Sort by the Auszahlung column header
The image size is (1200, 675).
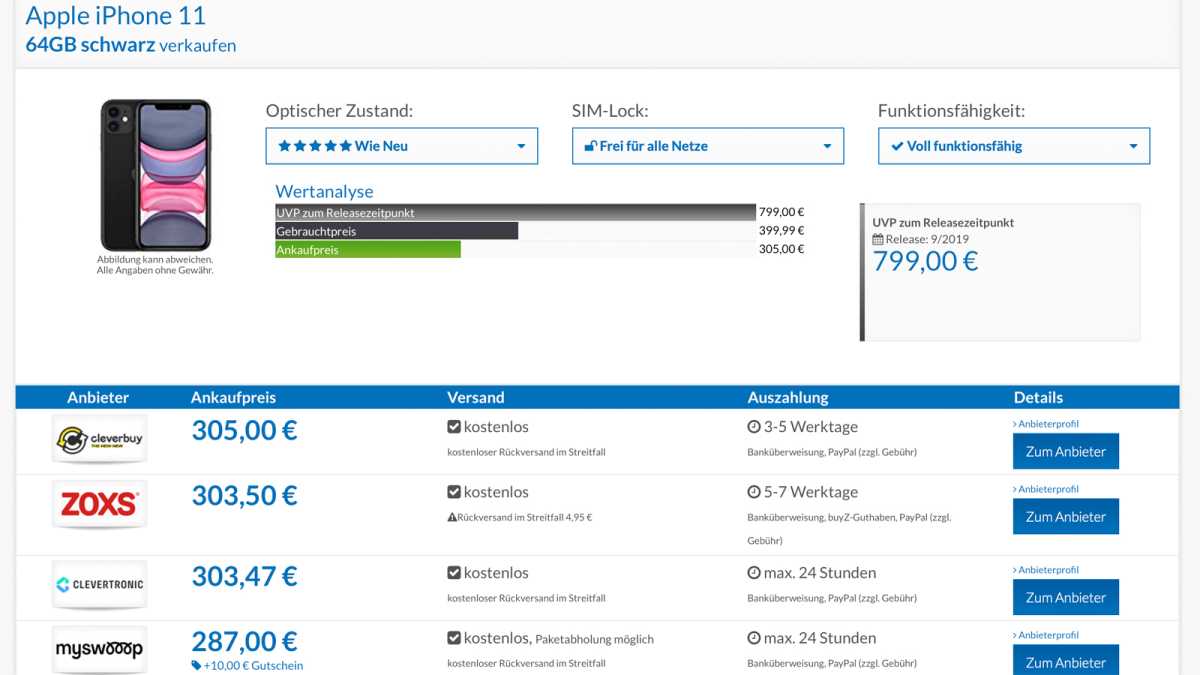point(788,397)
